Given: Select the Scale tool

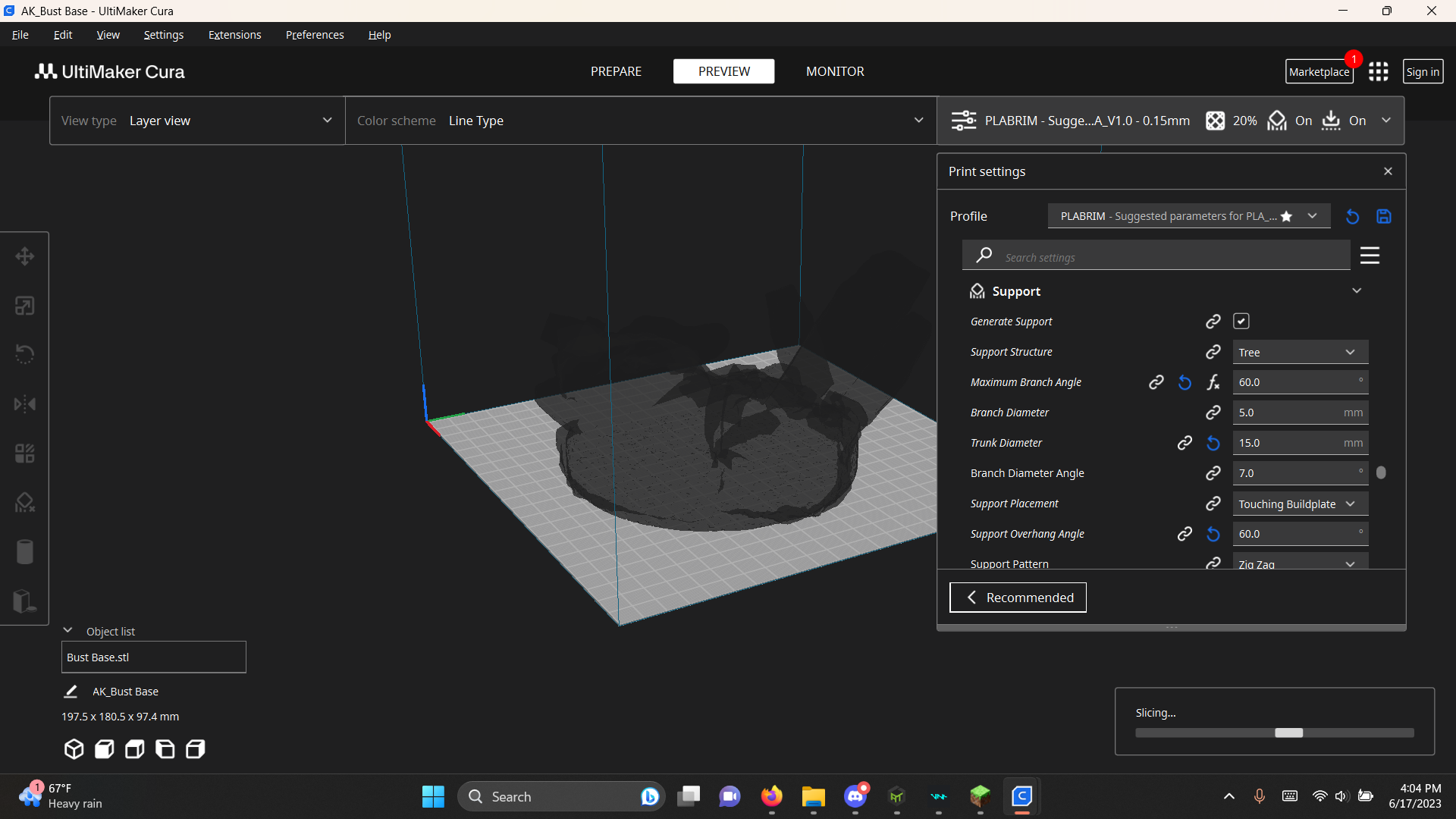Looking at the screenshot, I should tap(25, 306).
